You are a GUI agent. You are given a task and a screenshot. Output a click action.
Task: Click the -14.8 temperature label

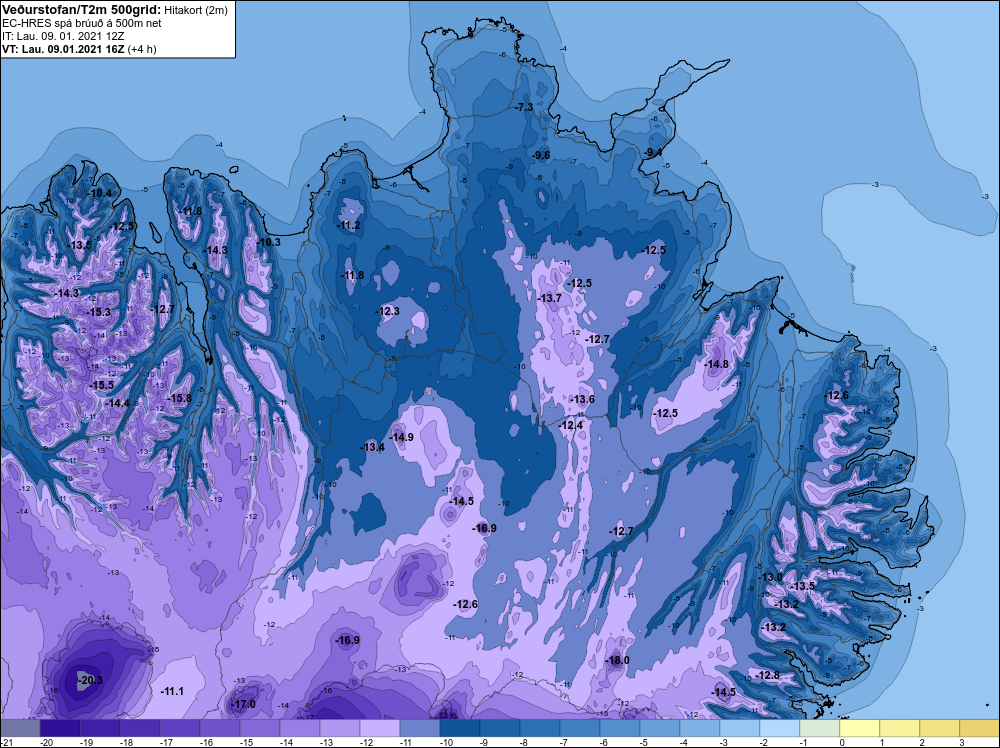click(717, 364)
